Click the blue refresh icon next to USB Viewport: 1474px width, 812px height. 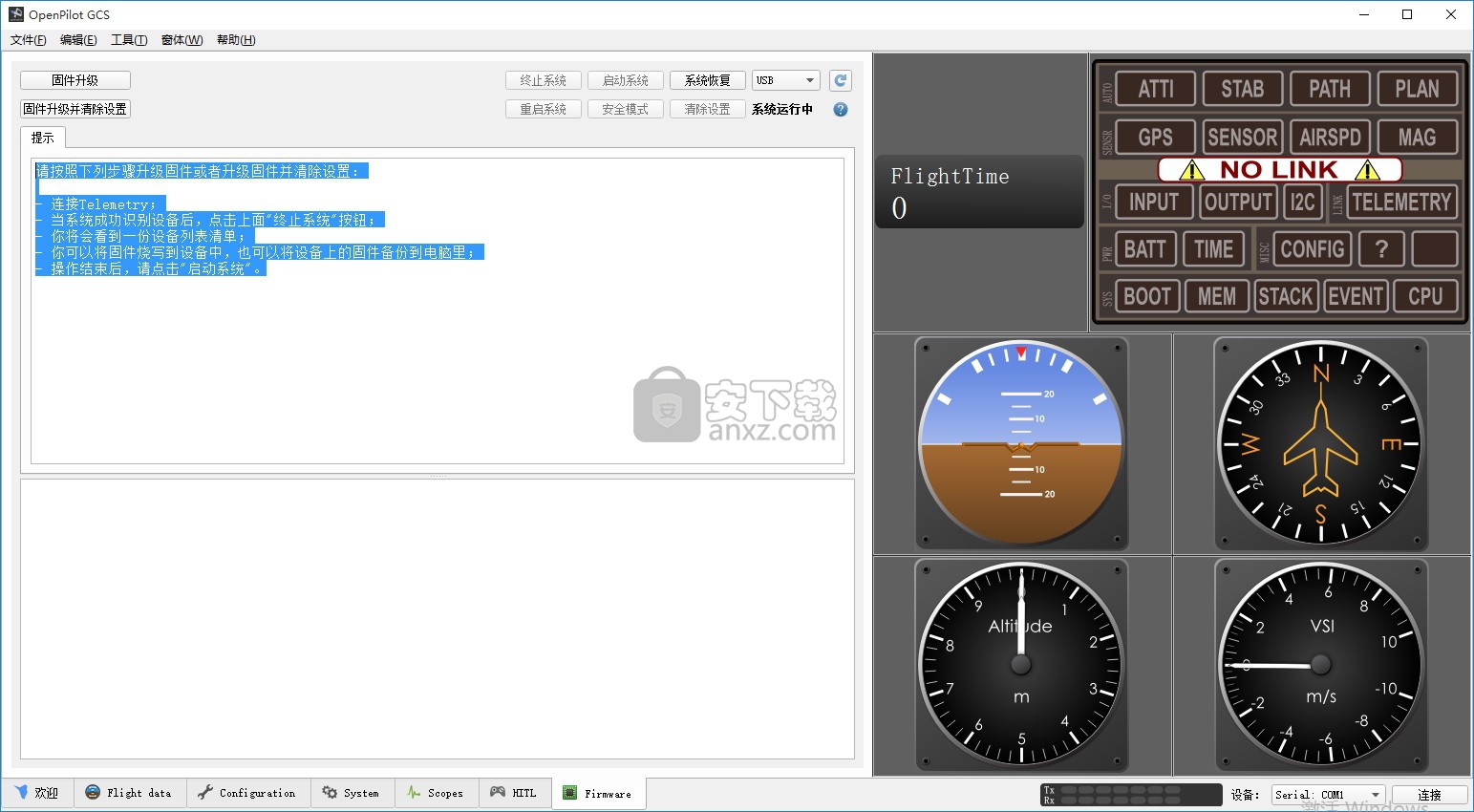[841, 81]
